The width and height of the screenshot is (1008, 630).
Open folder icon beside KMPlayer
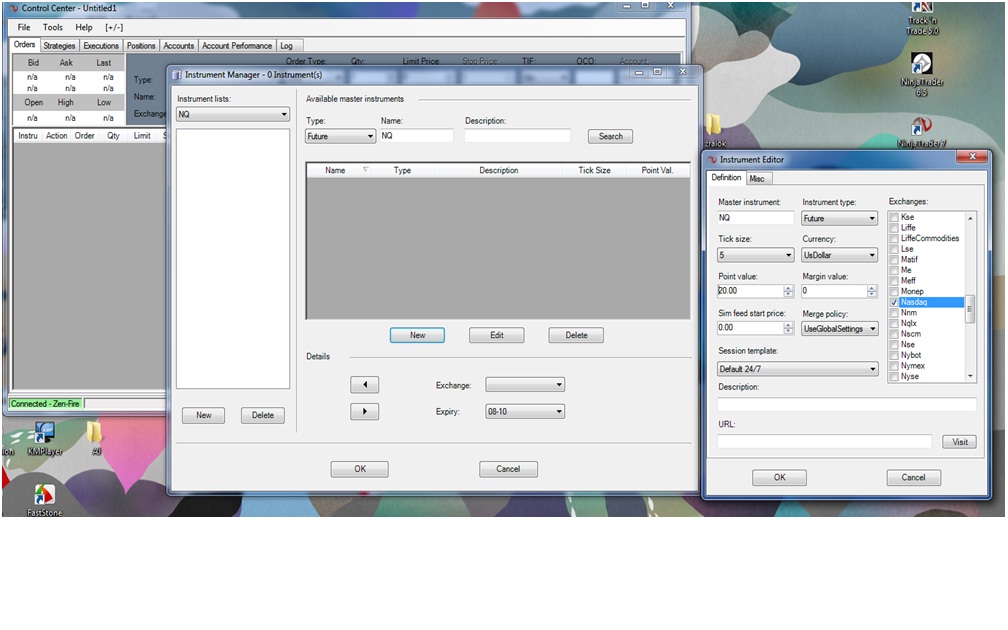tap(95, 437)
